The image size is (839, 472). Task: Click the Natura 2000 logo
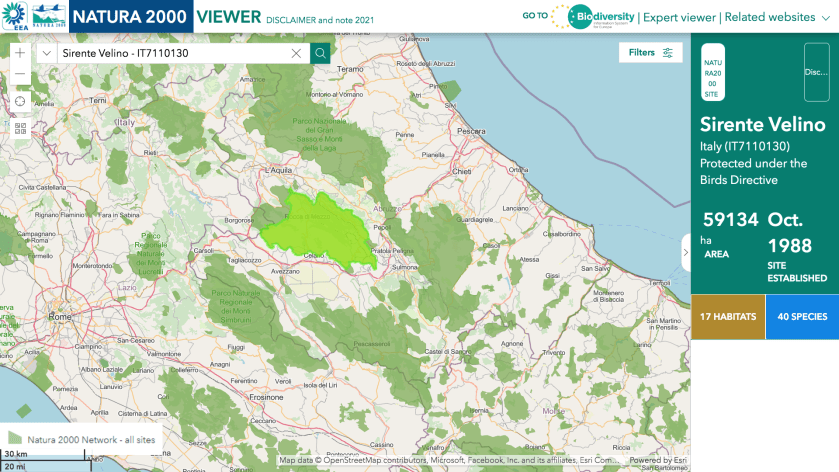click(49, 16)
